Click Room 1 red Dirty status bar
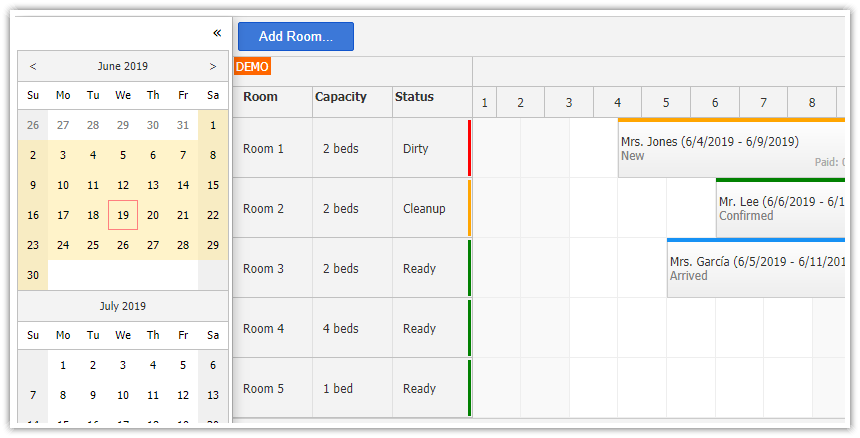 (469, 148)
